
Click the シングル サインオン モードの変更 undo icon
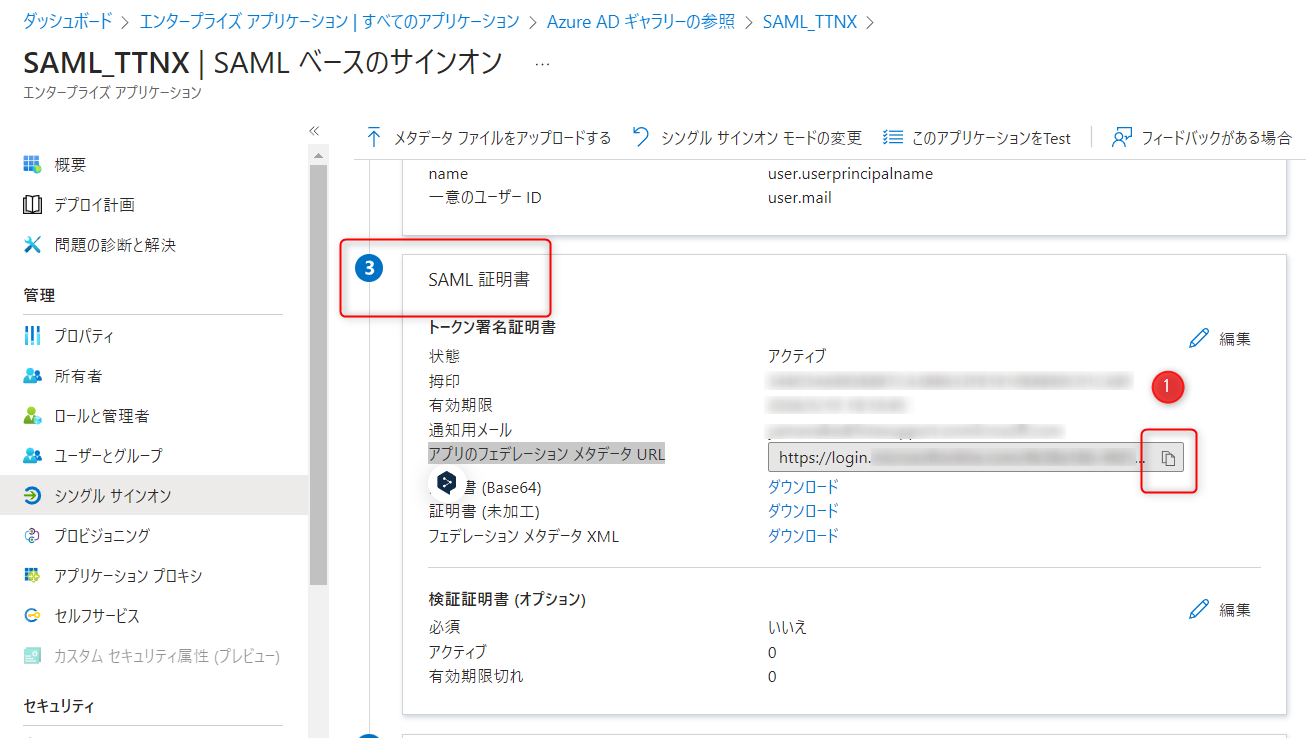point(641,138)
